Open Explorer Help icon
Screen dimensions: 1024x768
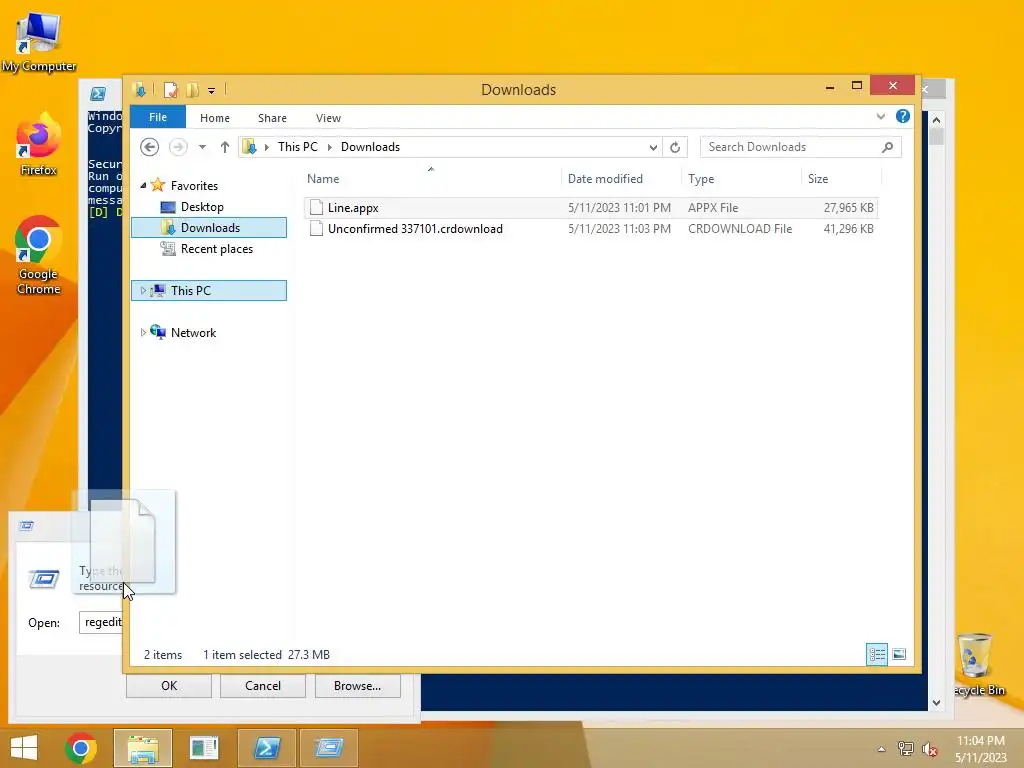(903, 116)
